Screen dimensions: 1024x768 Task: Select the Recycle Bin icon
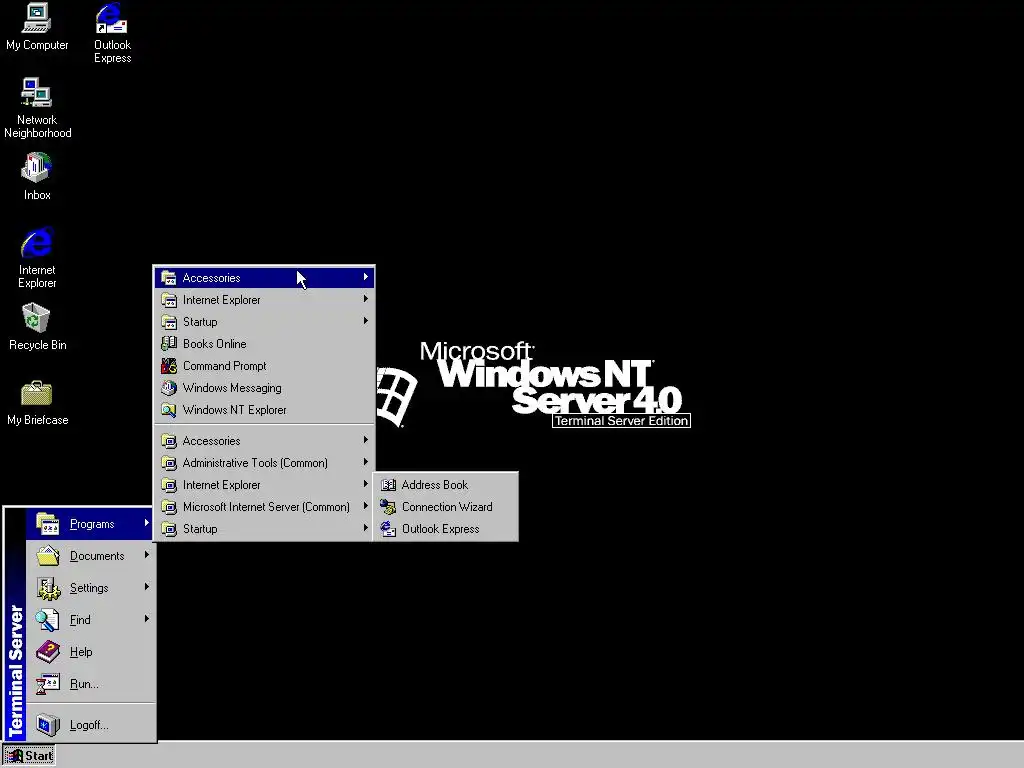point(37,327)
